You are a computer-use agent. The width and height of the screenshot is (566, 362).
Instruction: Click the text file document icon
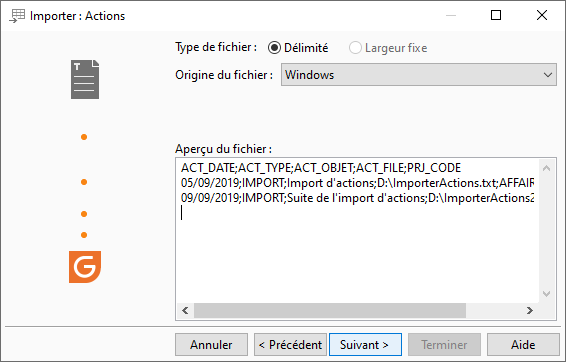tap(85, 79)
